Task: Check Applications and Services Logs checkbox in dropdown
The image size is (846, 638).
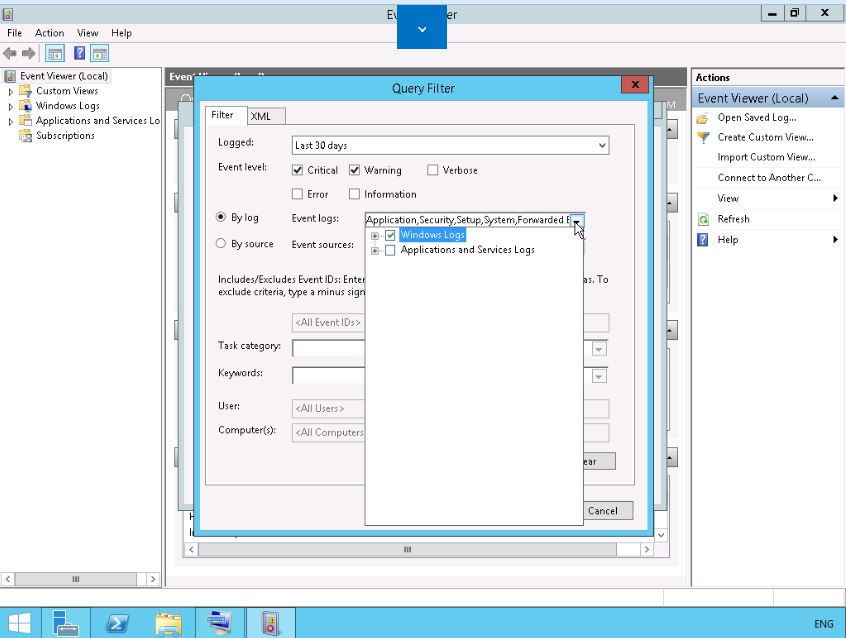Action: pyautogui.click(x=391, y=250)
